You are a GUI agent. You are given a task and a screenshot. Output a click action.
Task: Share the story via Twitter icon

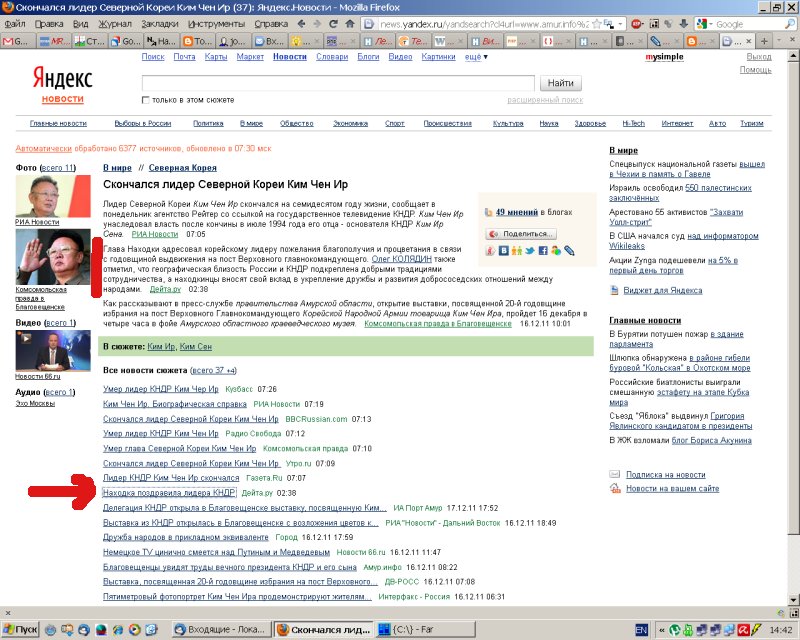pyautogui.click(x=530, y=250)
